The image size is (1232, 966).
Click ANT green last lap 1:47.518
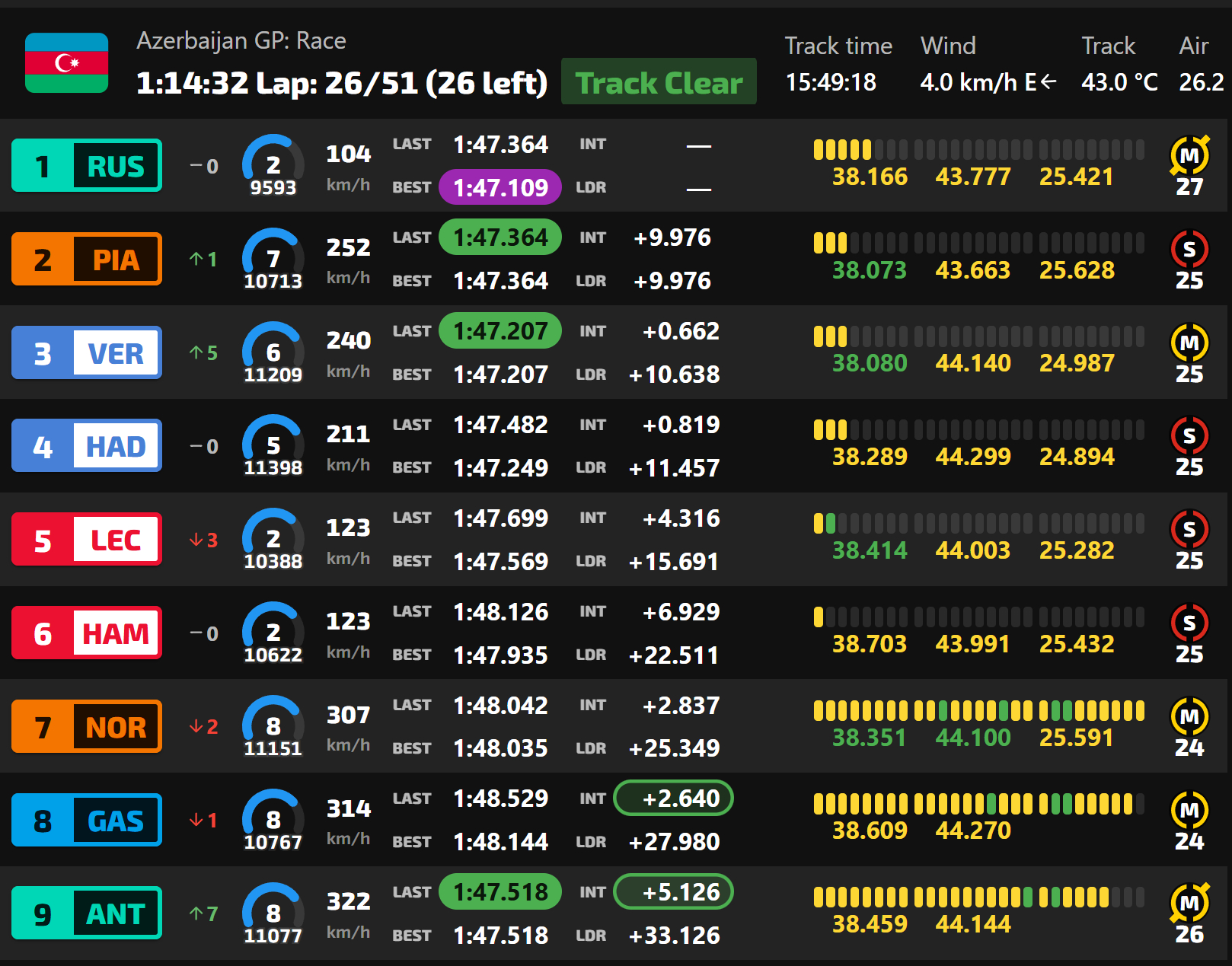(500, 892)
